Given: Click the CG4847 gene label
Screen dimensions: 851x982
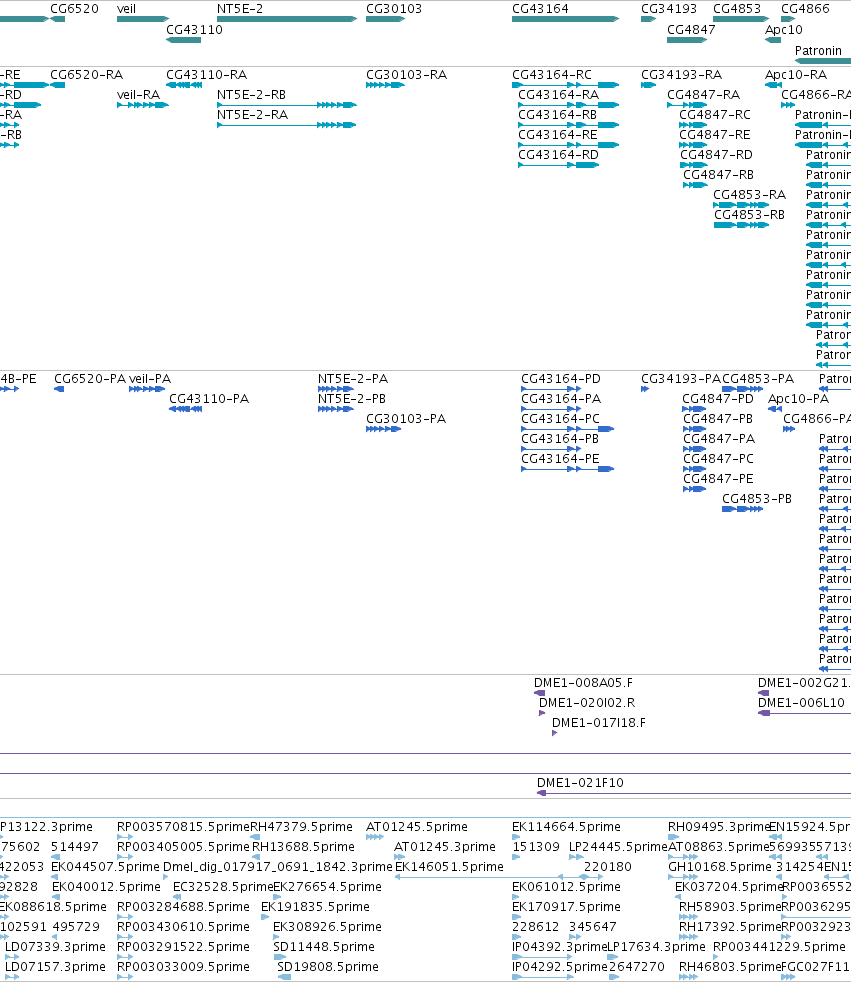Looking at the screenshot, I should (x=691, y=29).
